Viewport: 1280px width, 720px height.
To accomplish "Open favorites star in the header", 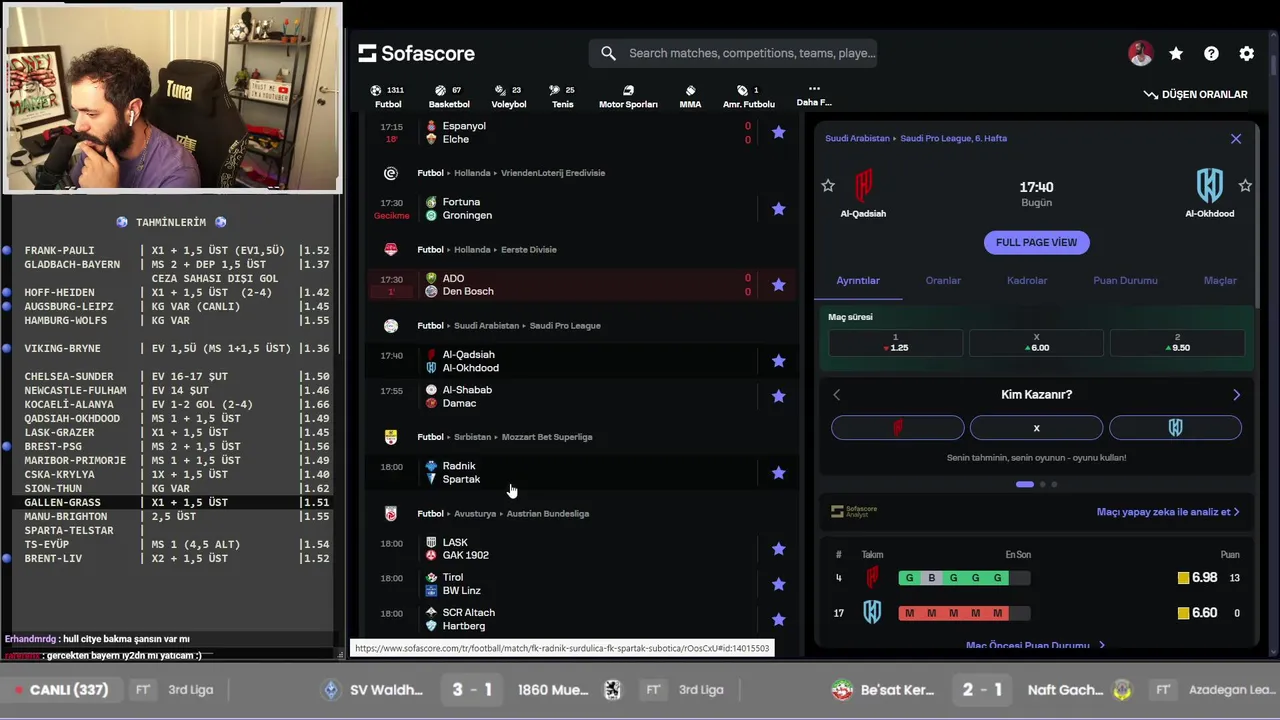I will pos(1176,54).
